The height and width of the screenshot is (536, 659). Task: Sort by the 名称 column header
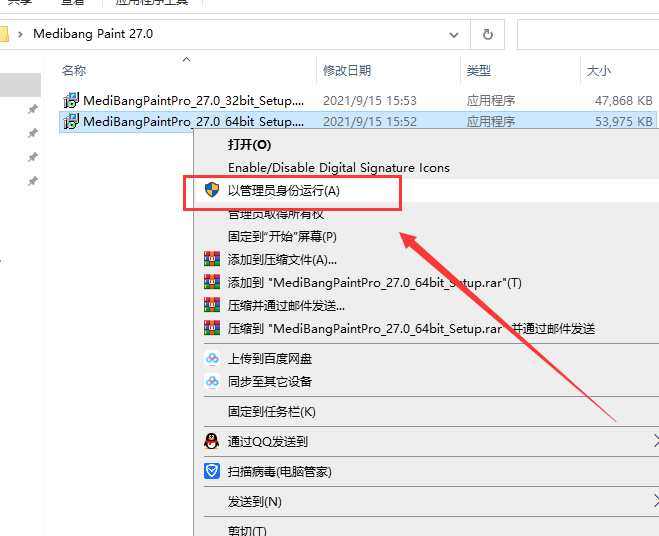coord(74,70)
